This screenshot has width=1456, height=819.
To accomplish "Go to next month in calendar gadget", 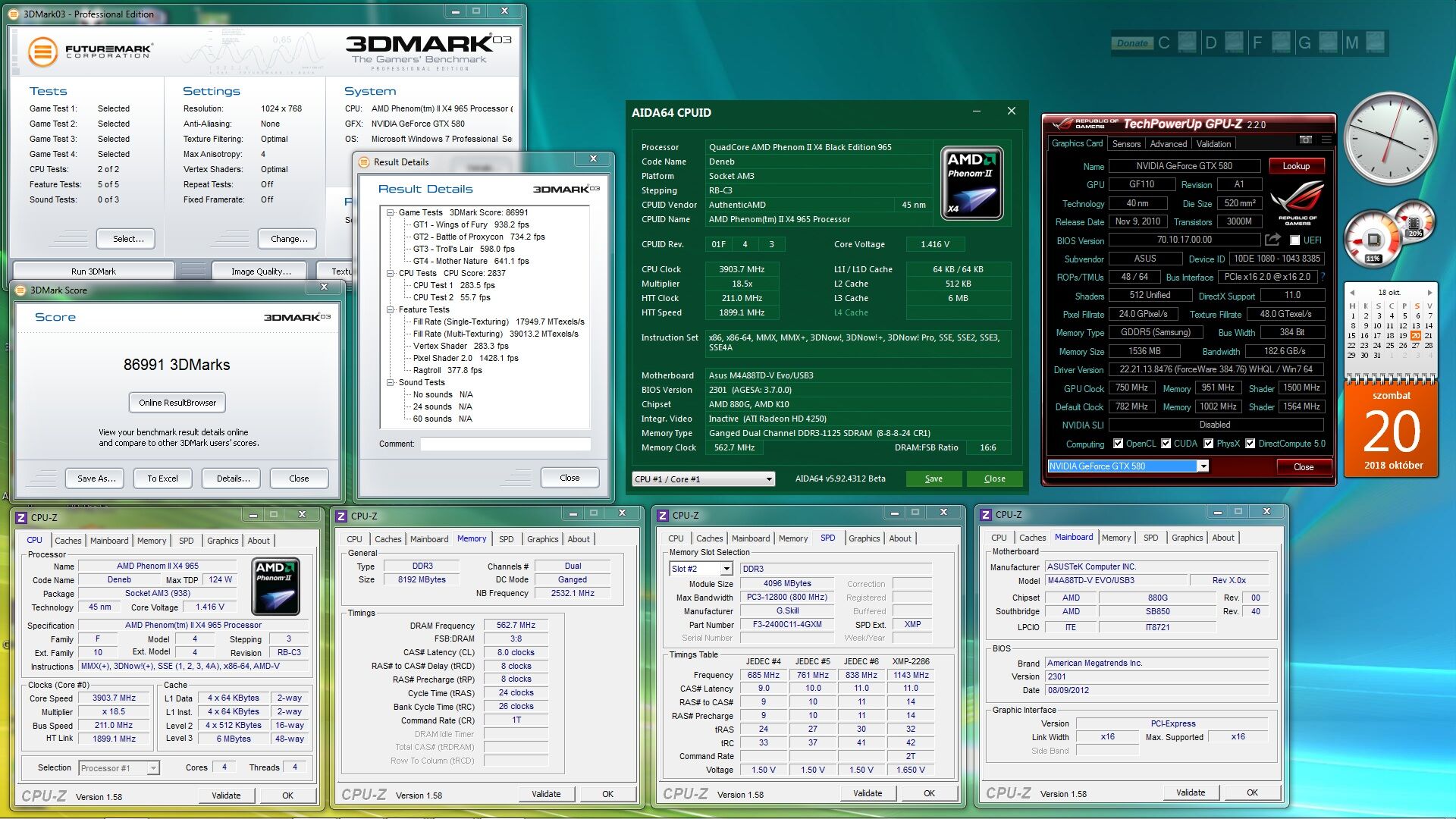I will [x=1430, y=292].
